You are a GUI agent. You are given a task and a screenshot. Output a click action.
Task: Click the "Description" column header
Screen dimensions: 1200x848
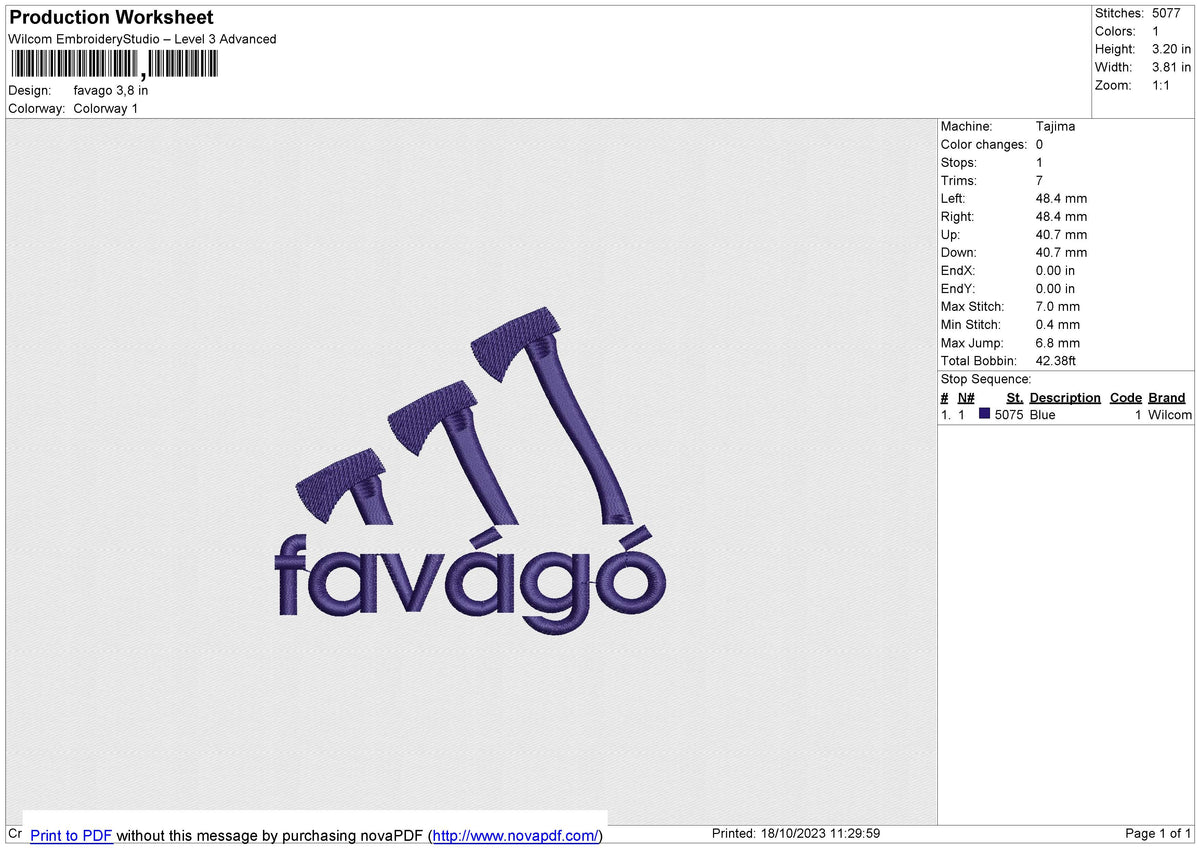tap(1065, 397)
